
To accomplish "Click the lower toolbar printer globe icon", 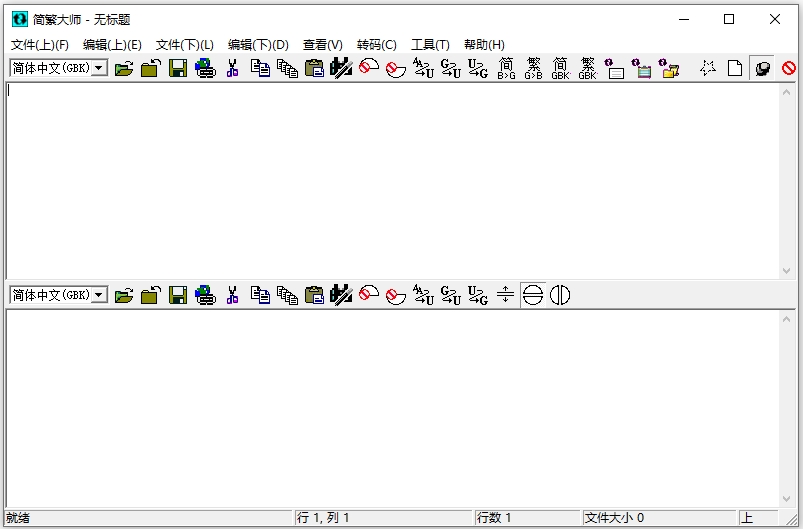I will [205, 295].
